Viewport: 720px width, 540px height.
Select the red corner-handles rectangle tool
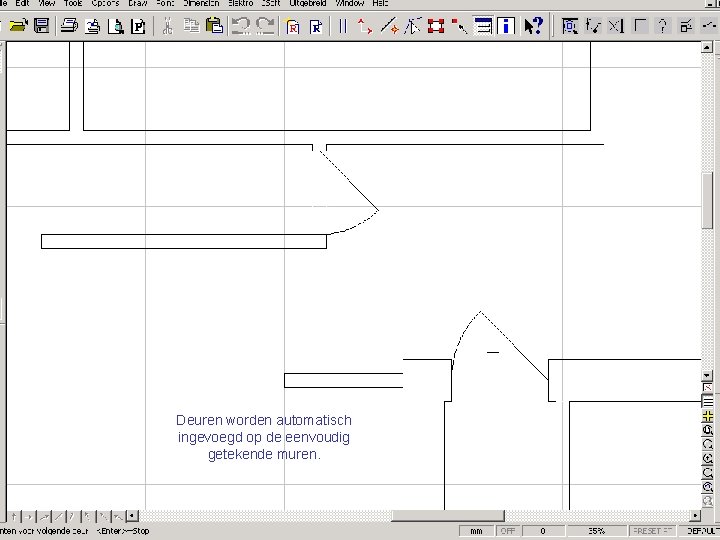(x=436, y=25)
